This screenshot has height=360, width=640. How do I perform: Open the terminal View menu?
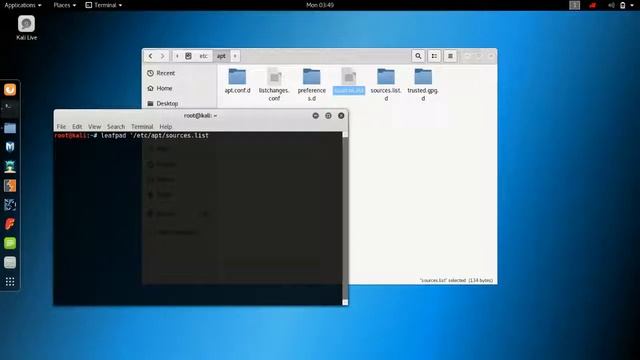tap(94, 127)
